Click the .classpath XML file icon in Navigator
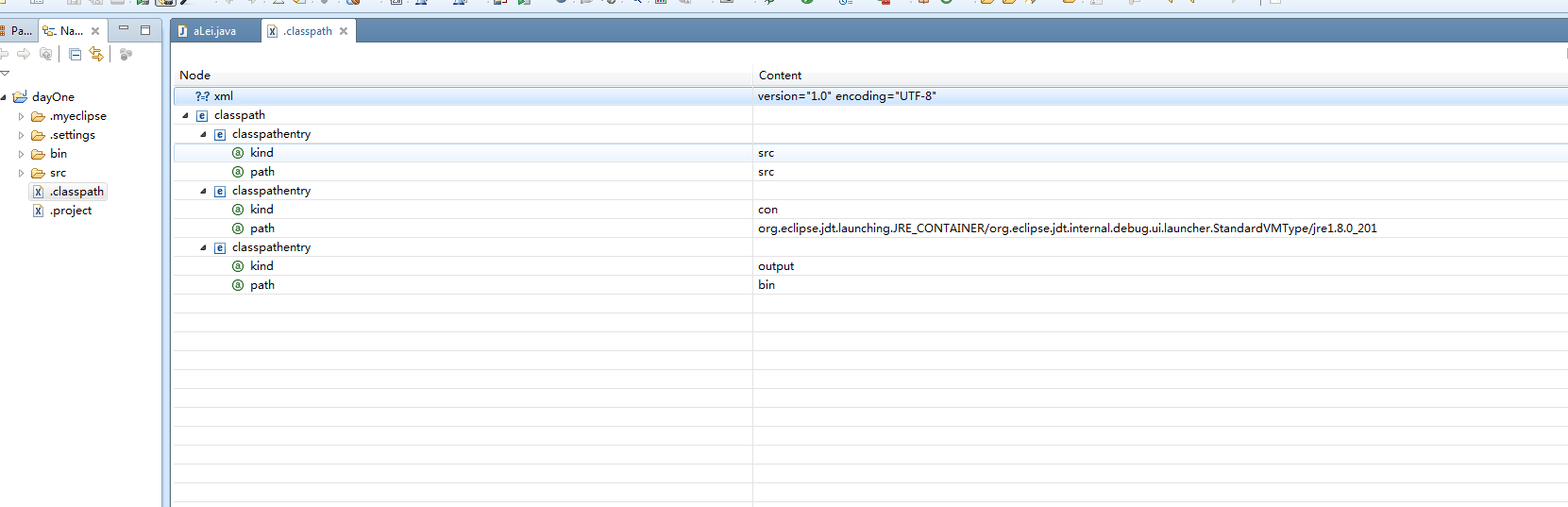Viewport: 1568px width, 507px height. click(38, 192)
